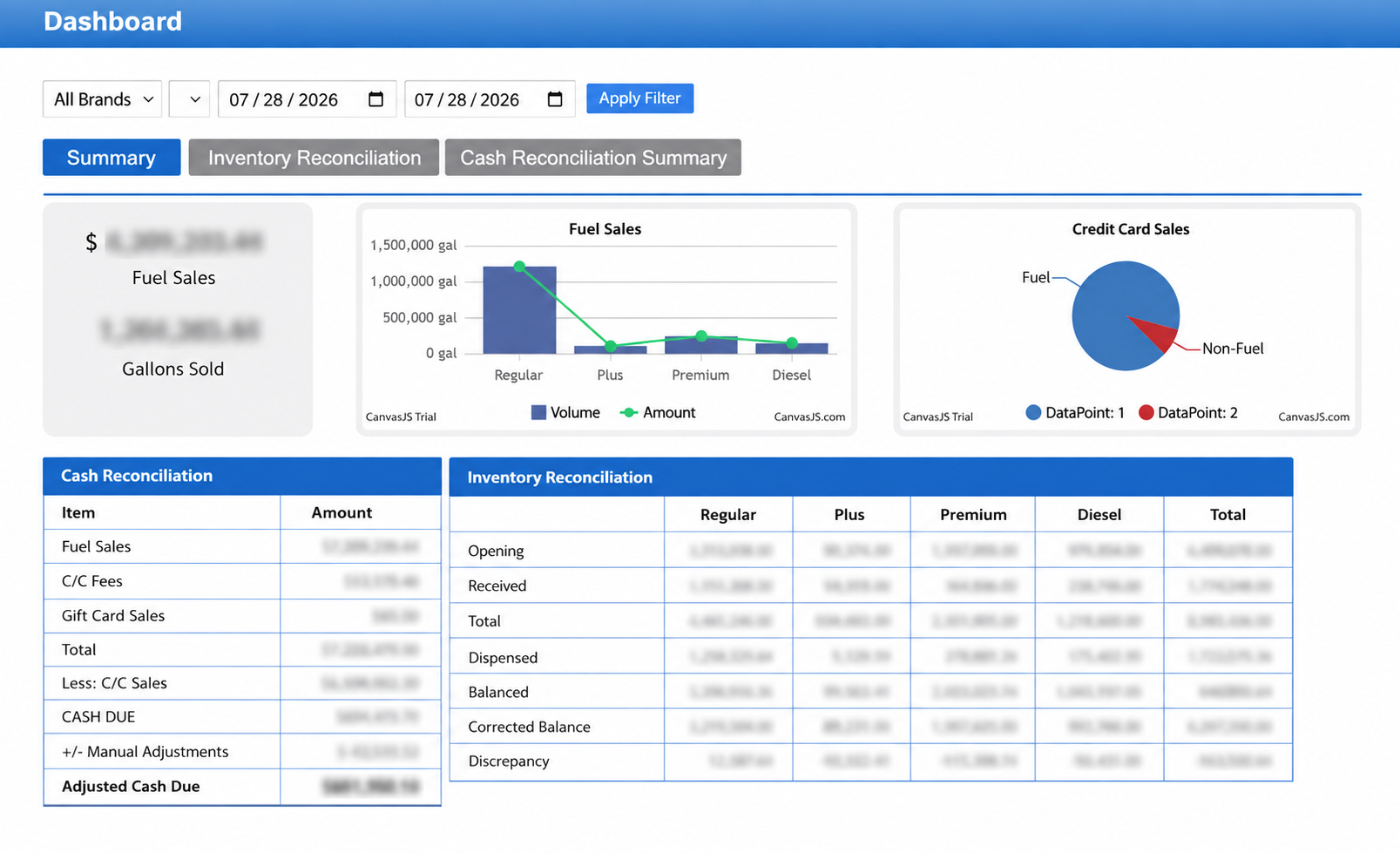This screenshot has height=853, width=1400.
Task: Open the Cash Reconciliation Summary tab
Action: click(593, 158)
